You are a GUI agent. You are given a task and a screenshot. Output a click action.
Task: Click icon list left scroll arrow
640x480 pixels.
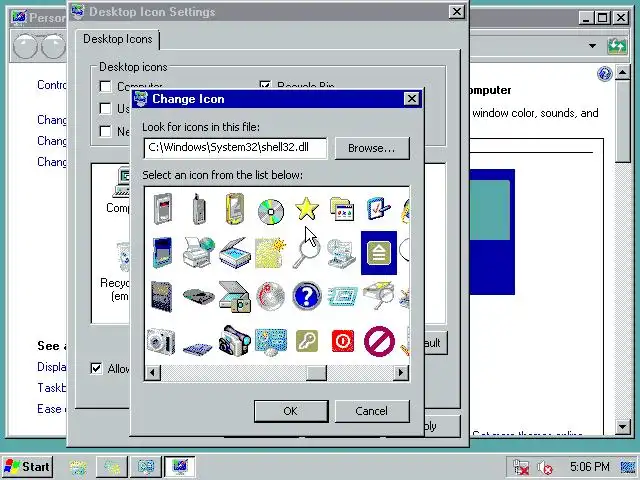pyautogui.click(x=153, y=373)
